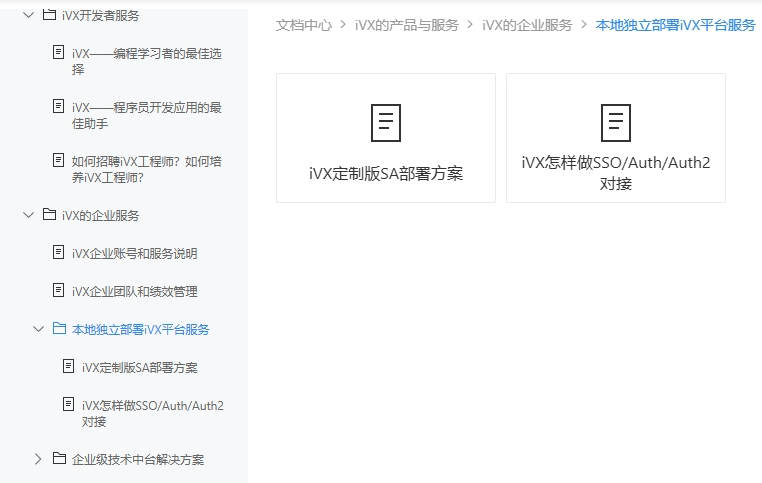Collapse the 本地独立部署iVX平台服务 chevron
The height and width of the screenshot is (483, 762).
[x=38, y=329]
